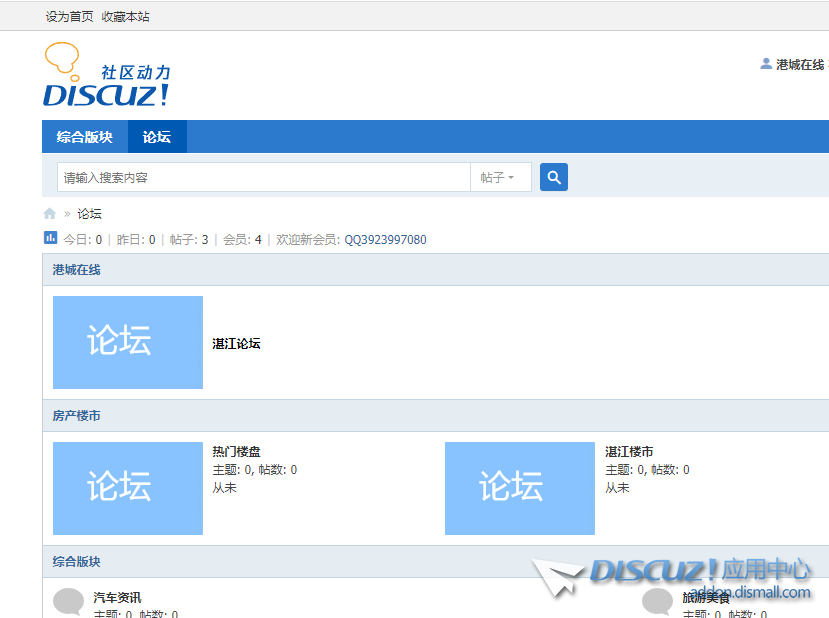
Task: Open the 湛江论坛 forum title link
Action: (236, 343)
